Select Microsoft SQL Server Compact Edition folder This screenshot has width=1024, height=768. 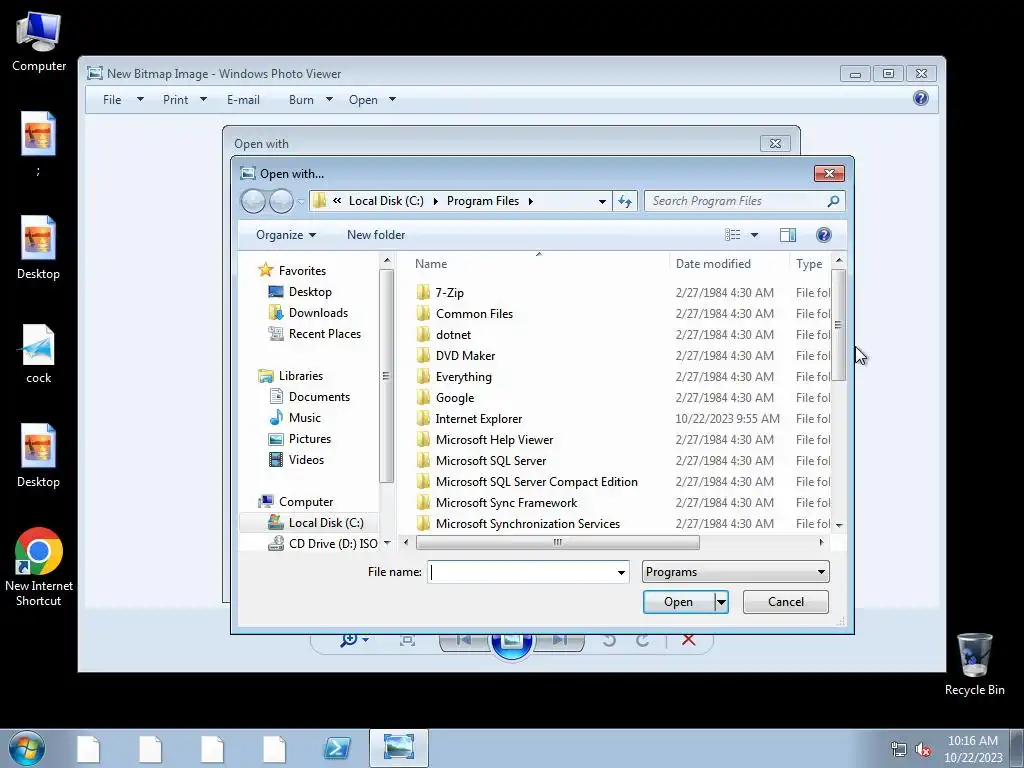coord(536,481)
